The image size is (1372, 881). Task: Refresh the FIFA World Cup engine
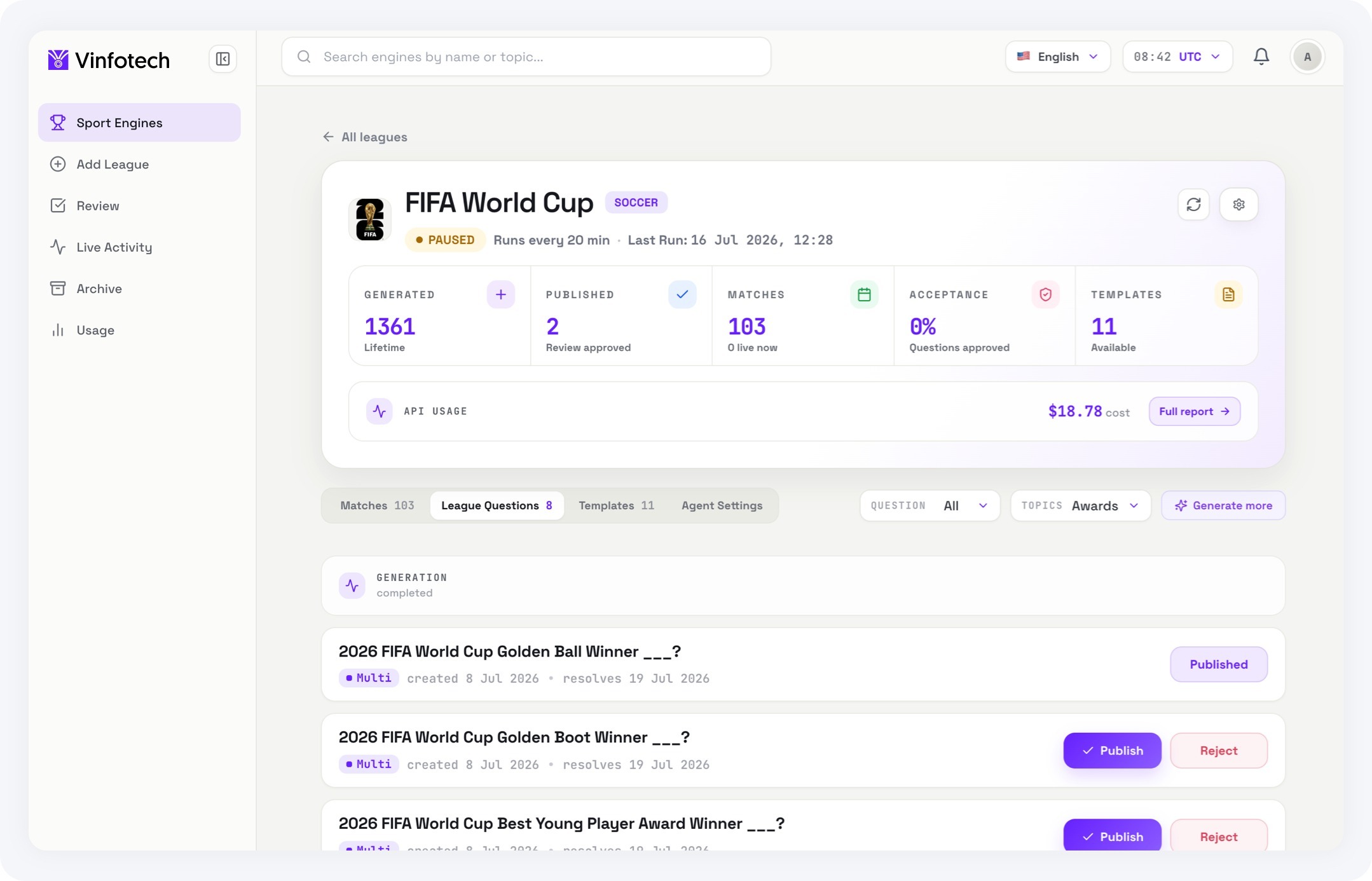point(1193,205)
